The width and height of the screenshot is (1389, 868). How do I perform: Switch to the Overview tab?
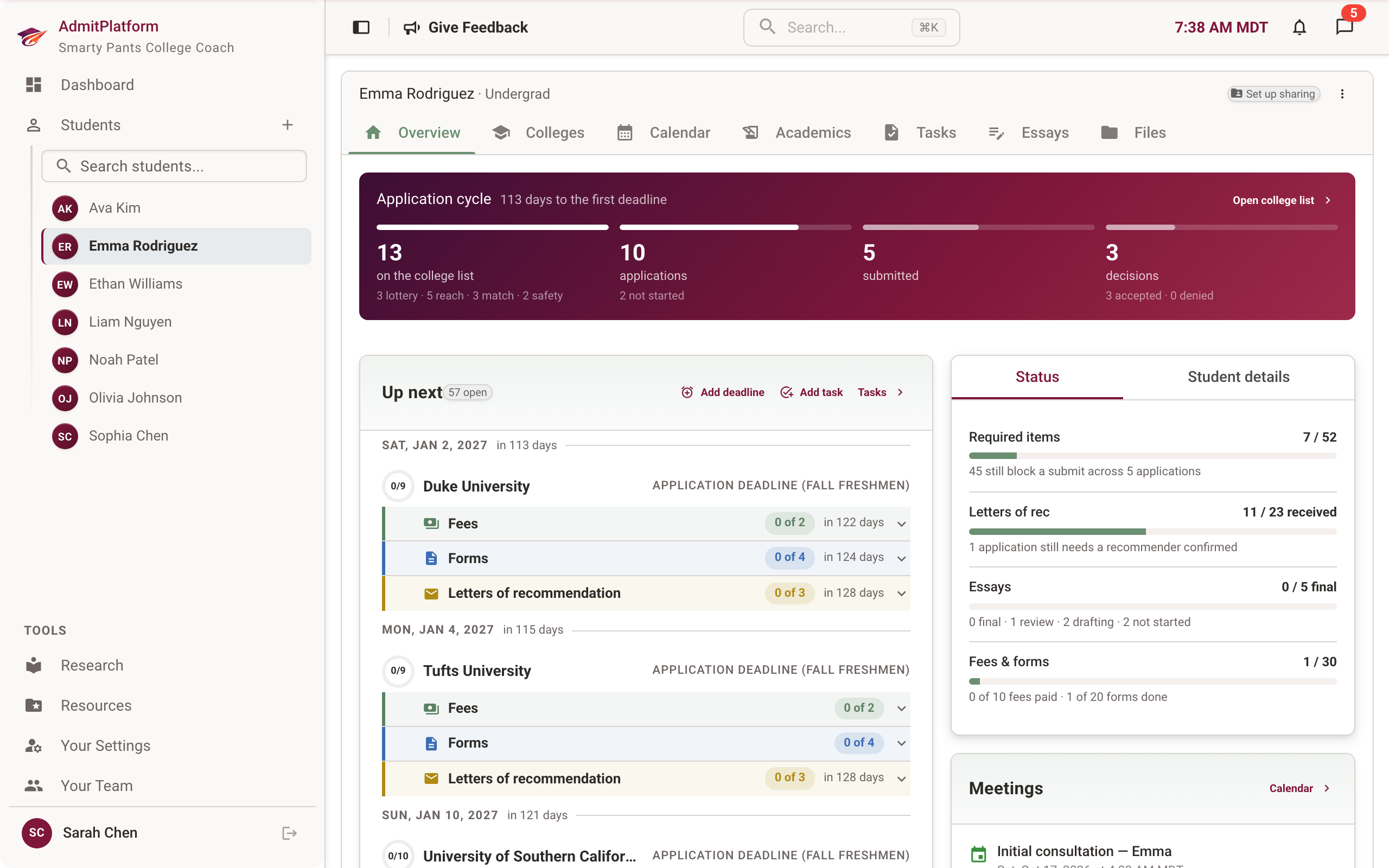coord(411,132)
